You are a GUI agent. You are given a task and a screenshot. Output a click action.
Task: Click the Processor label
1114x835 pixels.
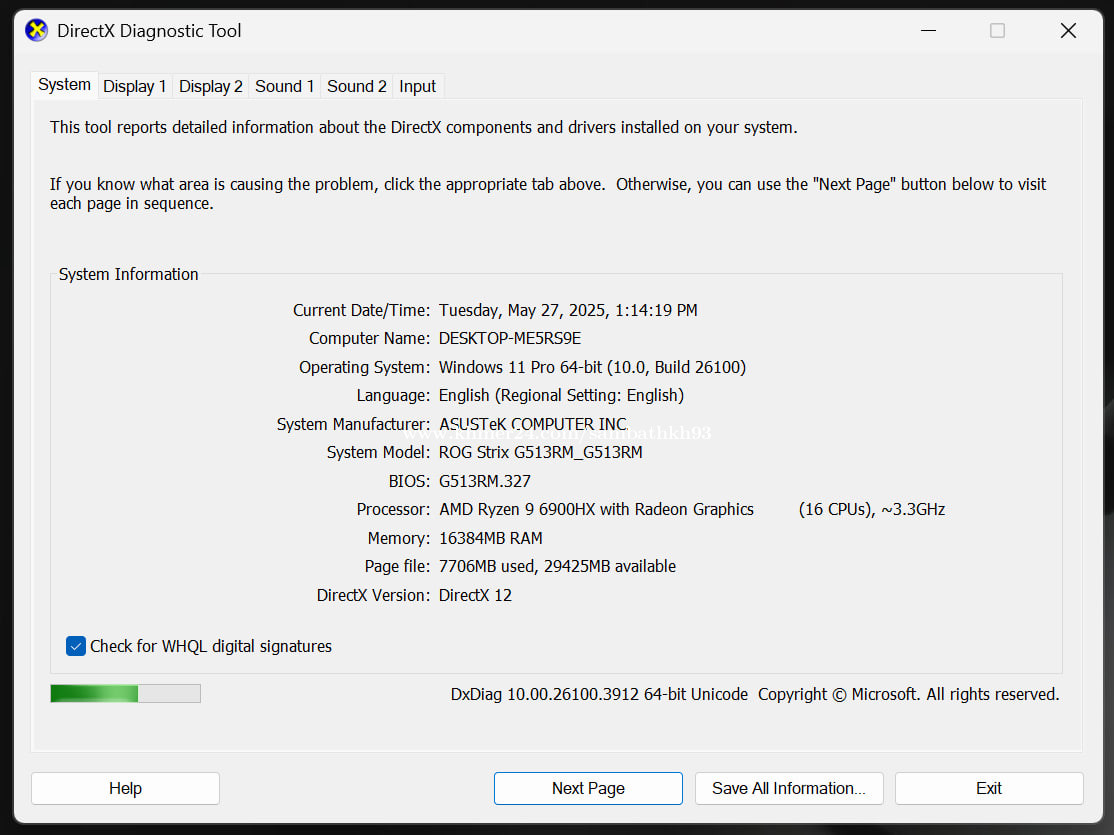point(393,510)
